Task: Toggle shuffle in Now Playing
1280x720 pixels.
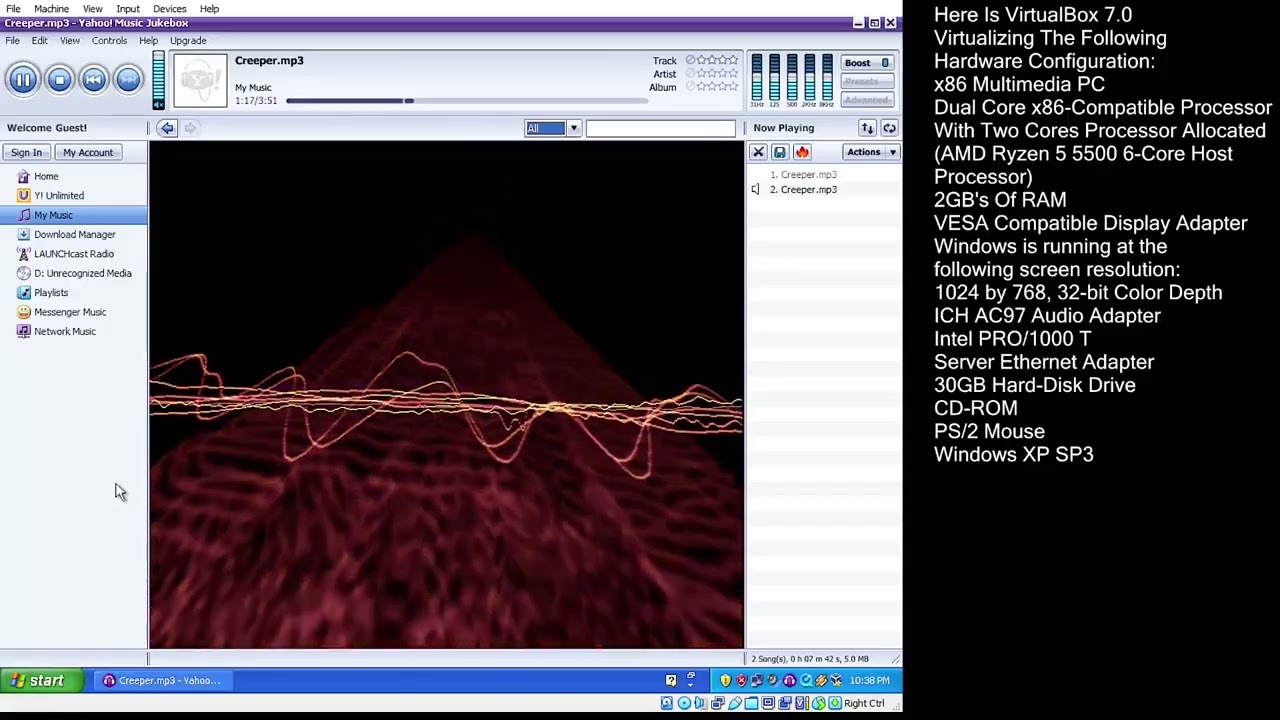Action: 867,128
